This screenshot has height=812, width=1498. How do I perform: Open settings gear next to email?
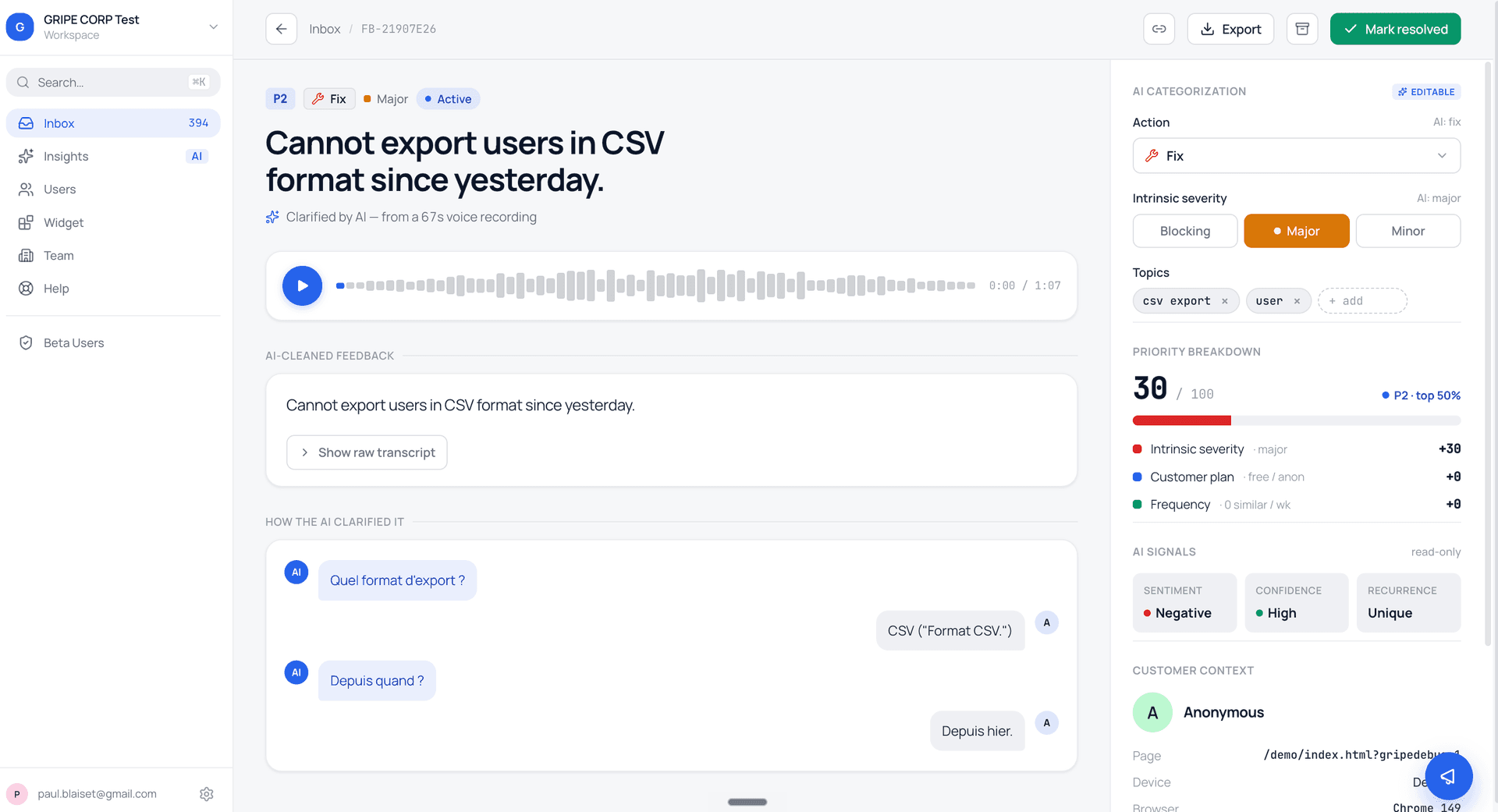point(206,793)
